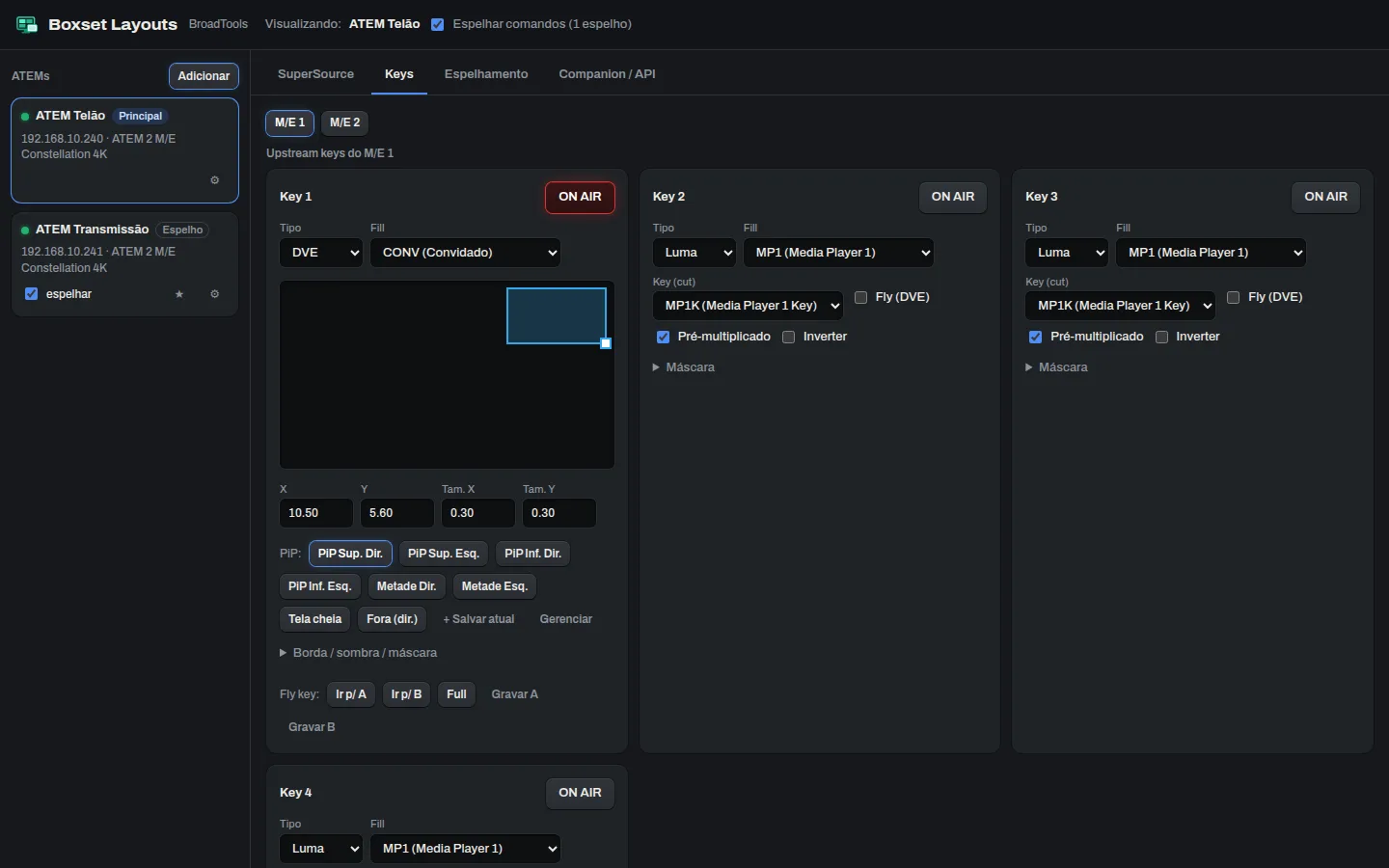Image resolution: width=1389 pixels, height=868 pixels.
Task: Click Gerenciar presets link
Action: (566, 619)
